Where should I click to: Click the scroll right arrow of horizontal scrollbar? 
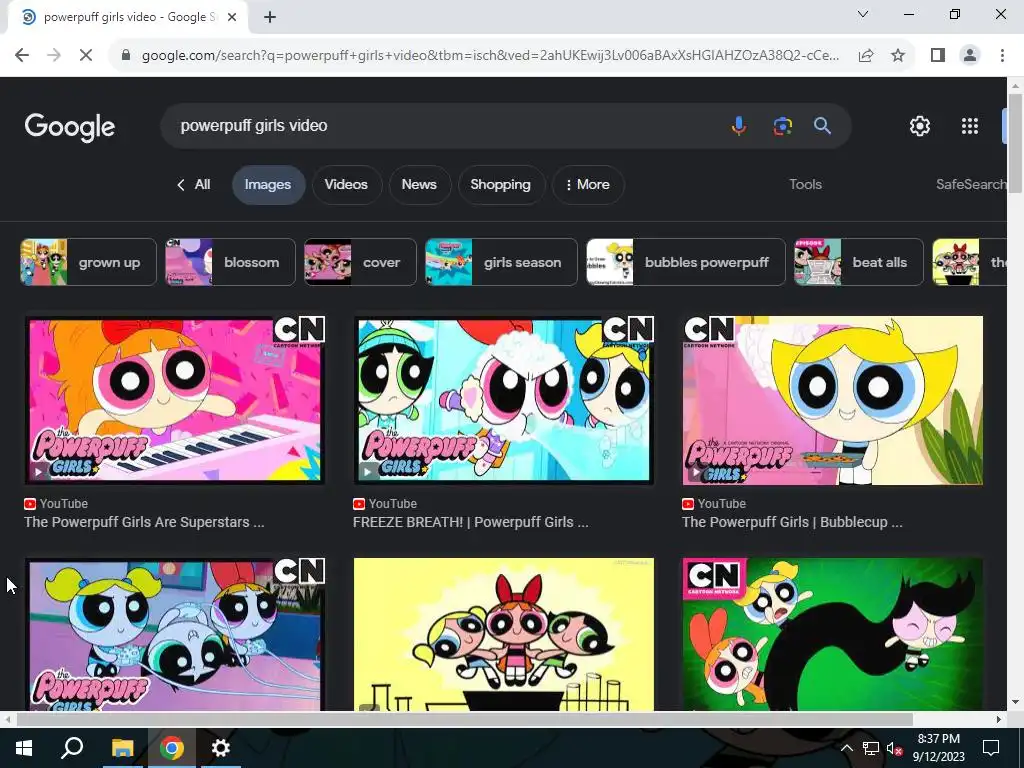point(999,719)
